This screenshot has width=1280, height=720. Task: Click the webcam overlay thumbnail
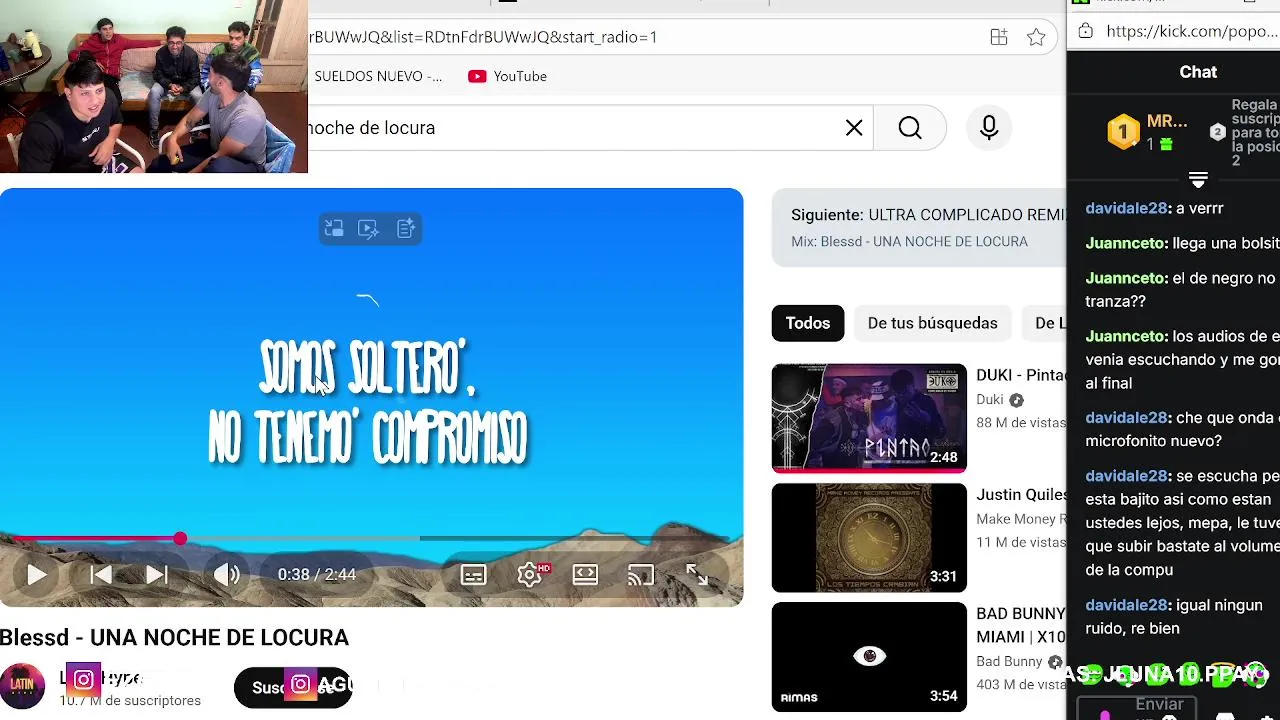[x=154, y=87]
